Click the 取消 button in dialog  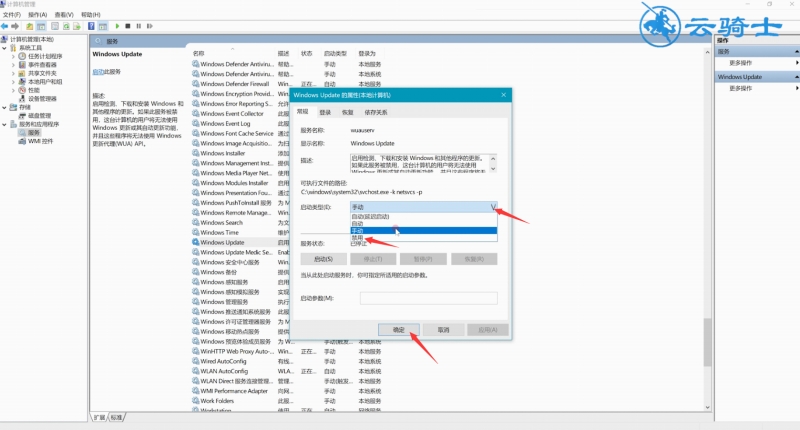443,330
